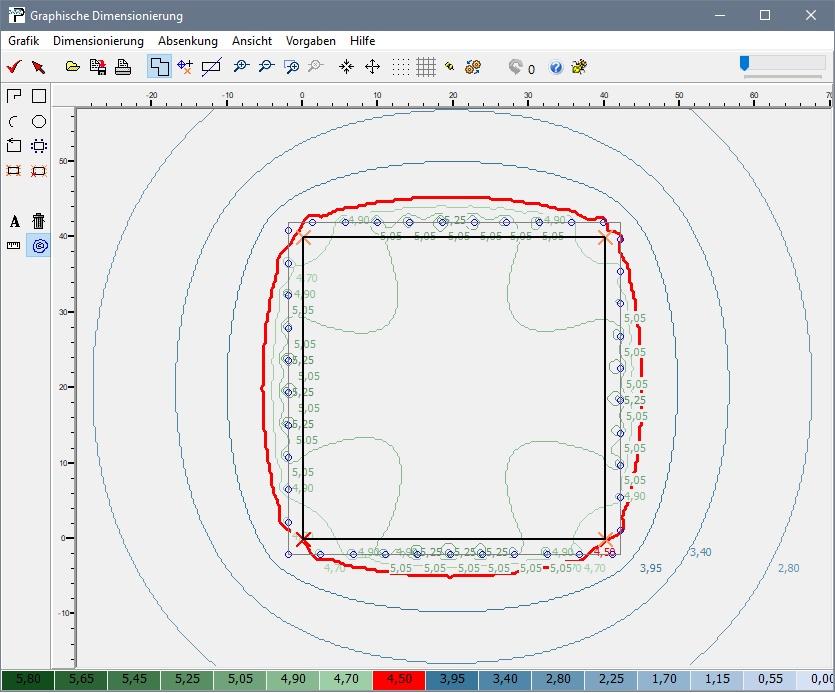The image size is (835, 693).
Task: Click the open folder icon
Action: click(x=72, y=67)
